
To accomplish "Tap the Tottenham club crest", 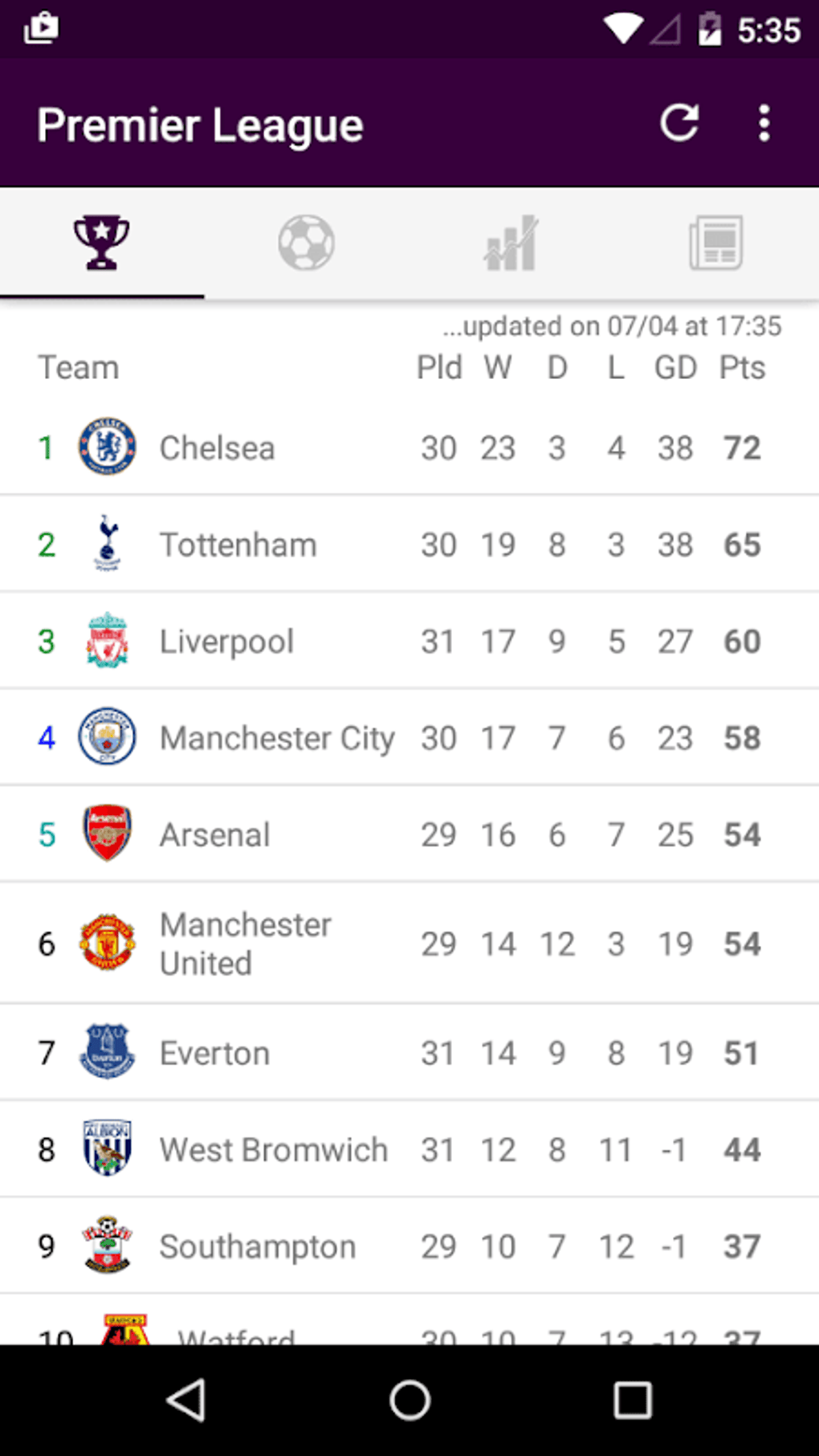I will coord(107,544).
